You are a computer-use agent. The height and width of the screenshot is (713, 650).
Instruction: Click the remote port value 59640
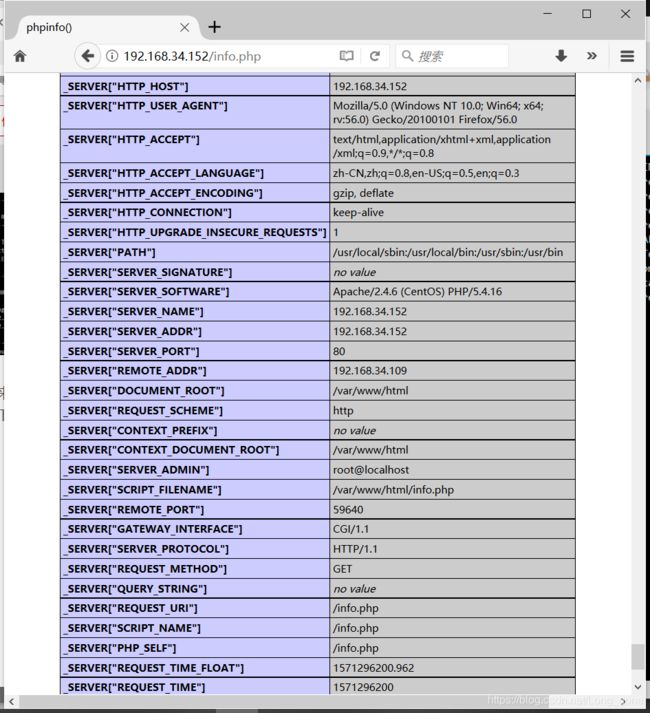click(x=453, y=509)
